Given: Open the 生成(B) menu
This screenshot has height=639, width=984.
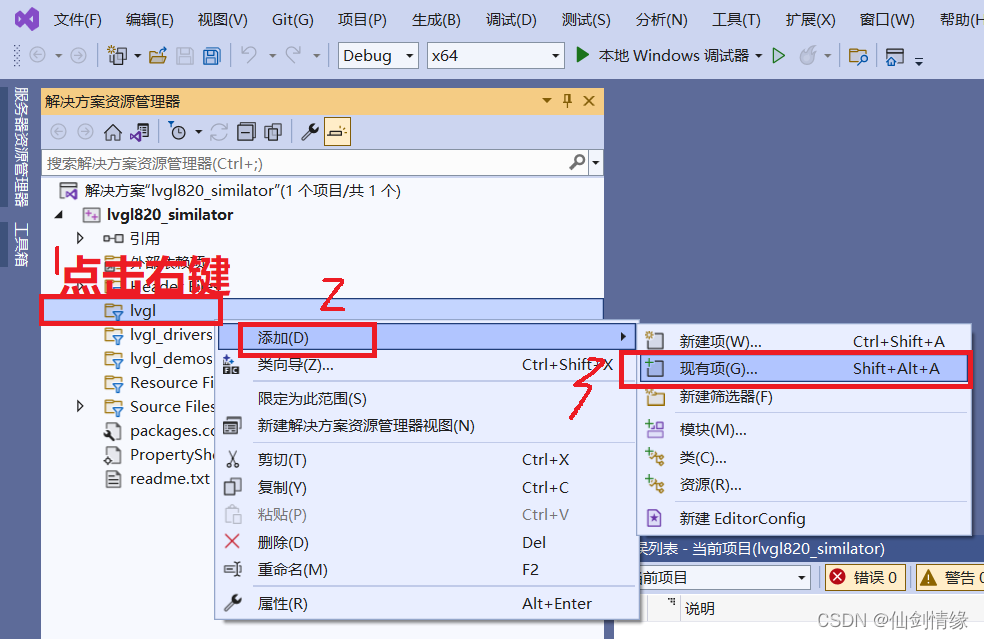Looking at the screenshot, I should [436, 19].
